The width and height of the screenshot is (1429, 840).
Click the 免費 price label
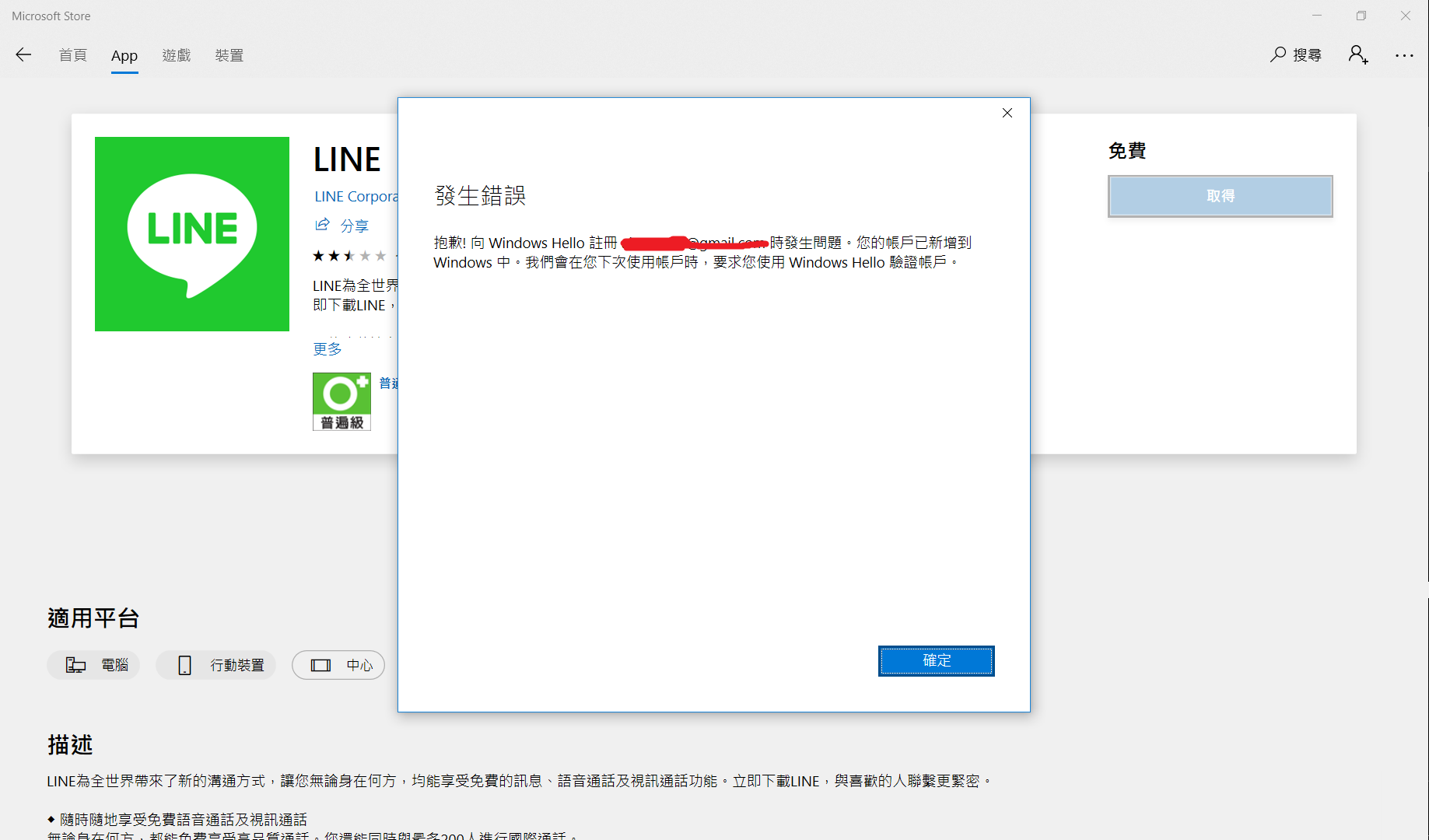tap(1127, 151)
